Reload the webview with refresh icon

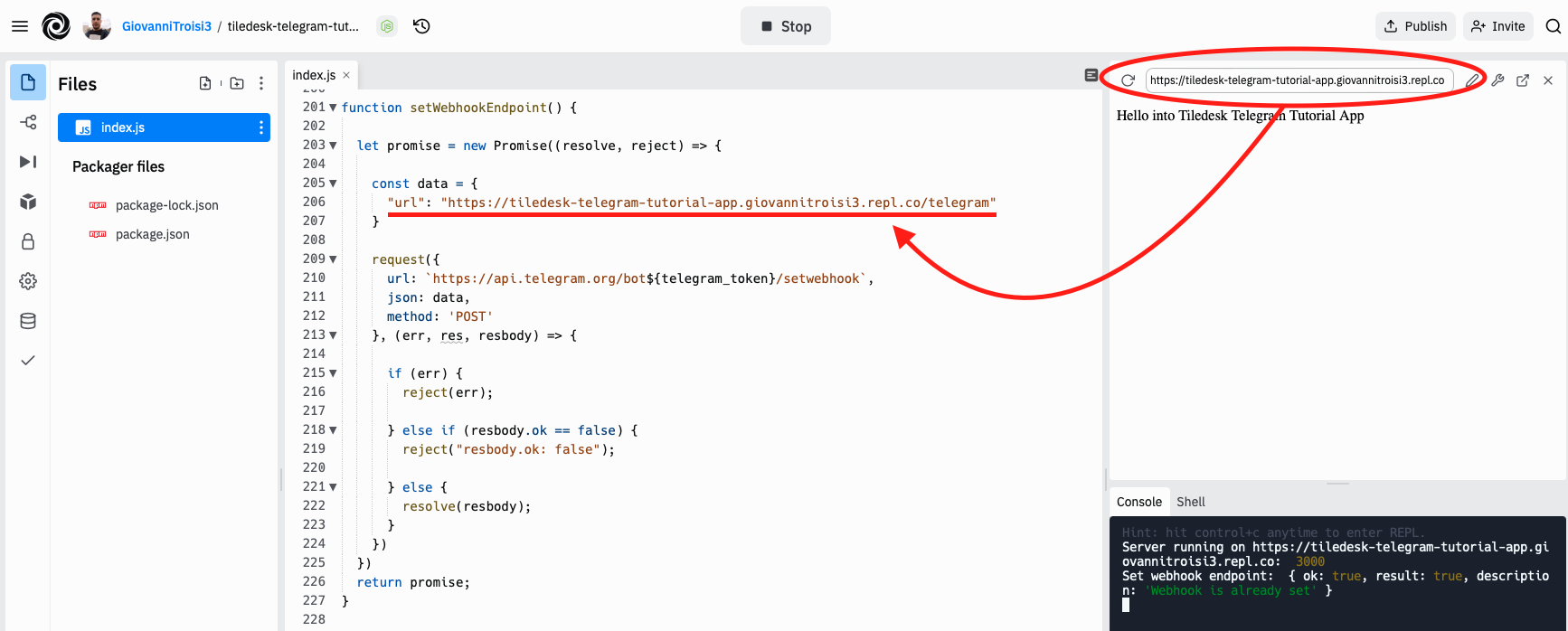(1128, 80)
